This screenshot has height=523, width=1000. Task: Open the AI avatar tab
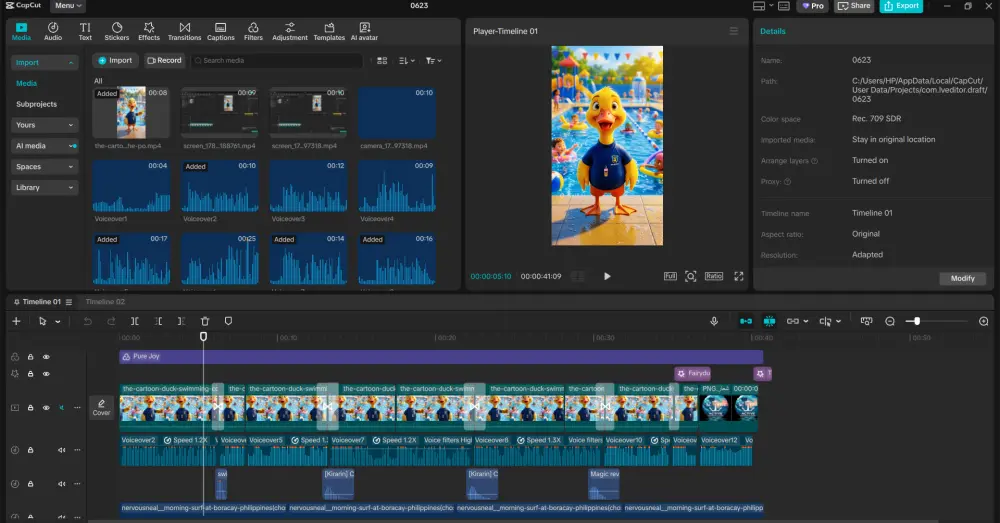click(x=364, y=31)
